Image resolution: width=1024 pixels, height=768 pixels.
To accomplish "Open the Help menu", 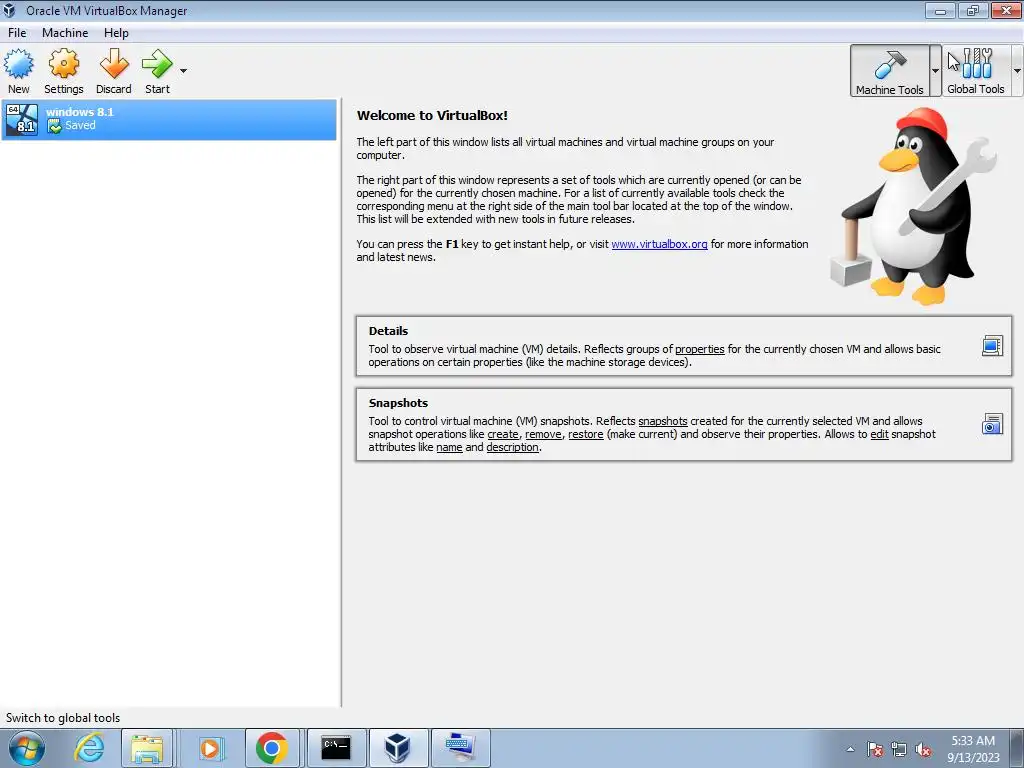I will [x=116, y=33].
